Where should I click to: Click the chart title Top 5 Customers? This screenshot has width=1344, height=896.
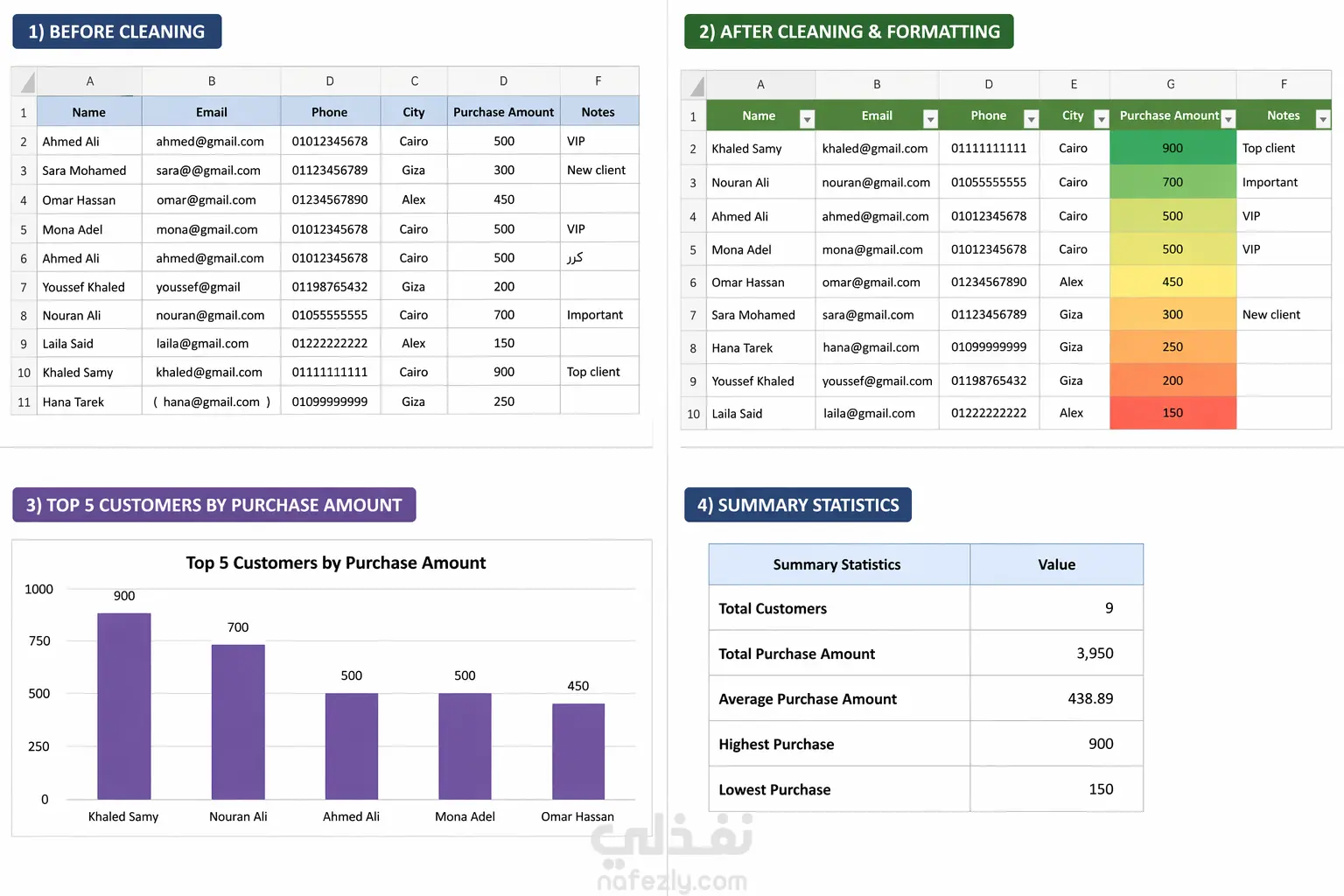(x=335, y=563)
